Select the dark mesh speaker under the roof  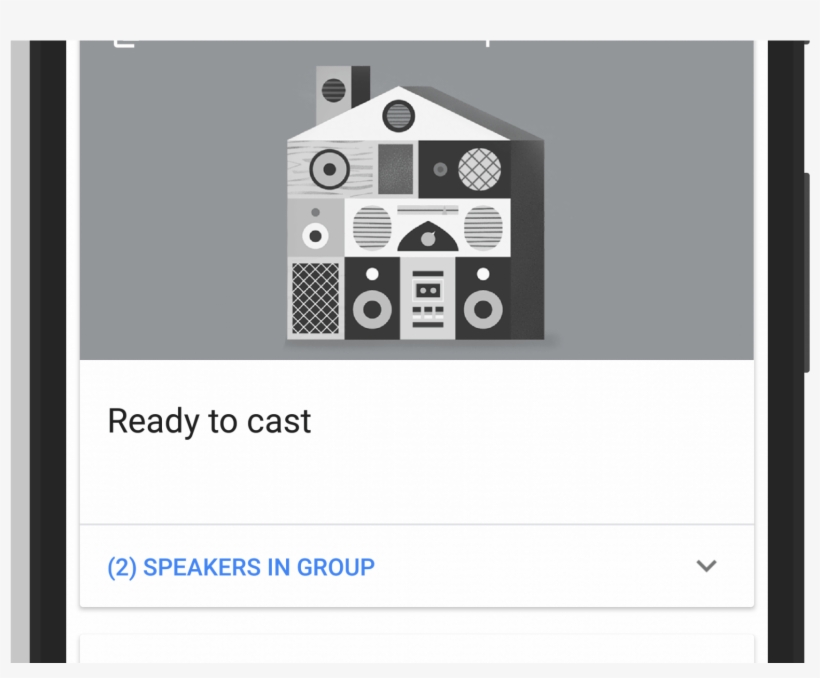click(x=477, y=168)
